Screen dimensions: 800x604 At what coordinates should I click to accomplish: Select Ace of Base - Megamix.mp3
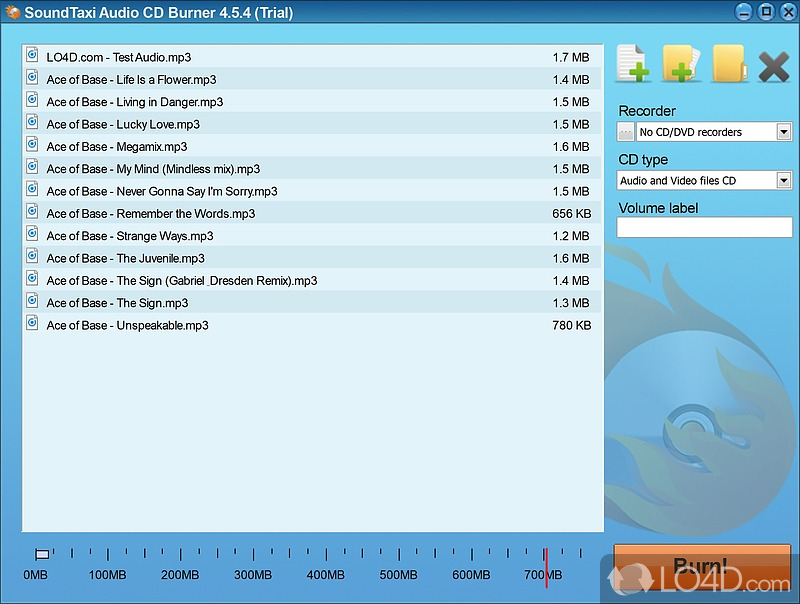[117, 147]
